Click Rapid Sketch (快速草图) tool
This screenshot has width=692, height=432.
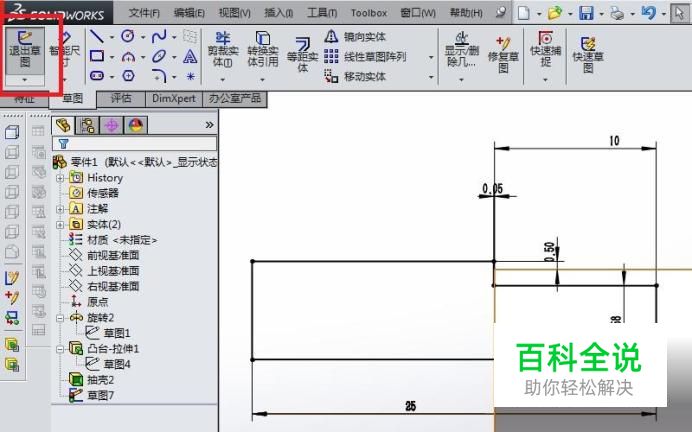tap(588, 55)
